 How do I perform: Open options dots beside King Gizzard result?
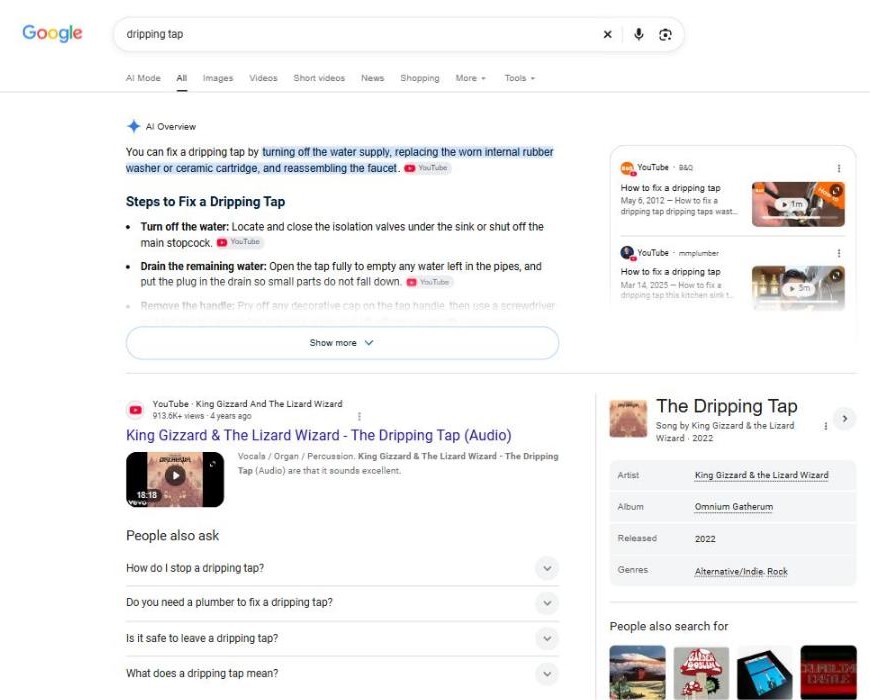pos(360,416)
